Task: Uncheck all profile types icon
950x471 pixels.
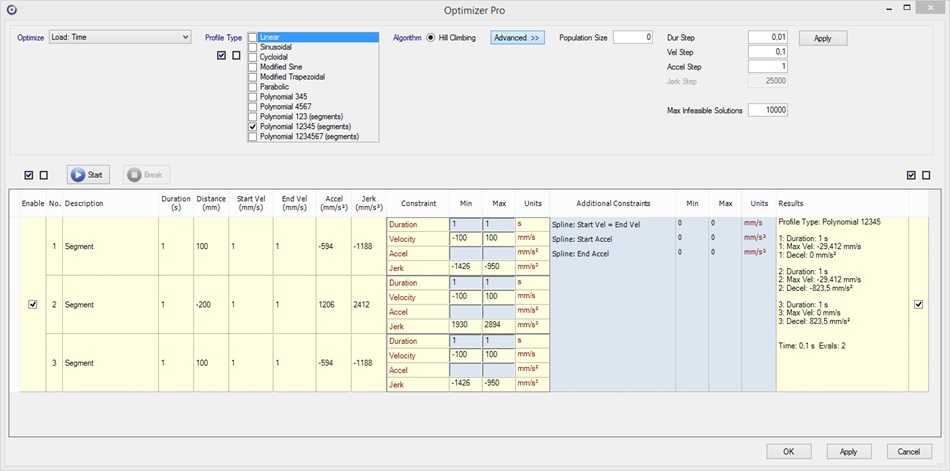Action: (x=236, y=55)
